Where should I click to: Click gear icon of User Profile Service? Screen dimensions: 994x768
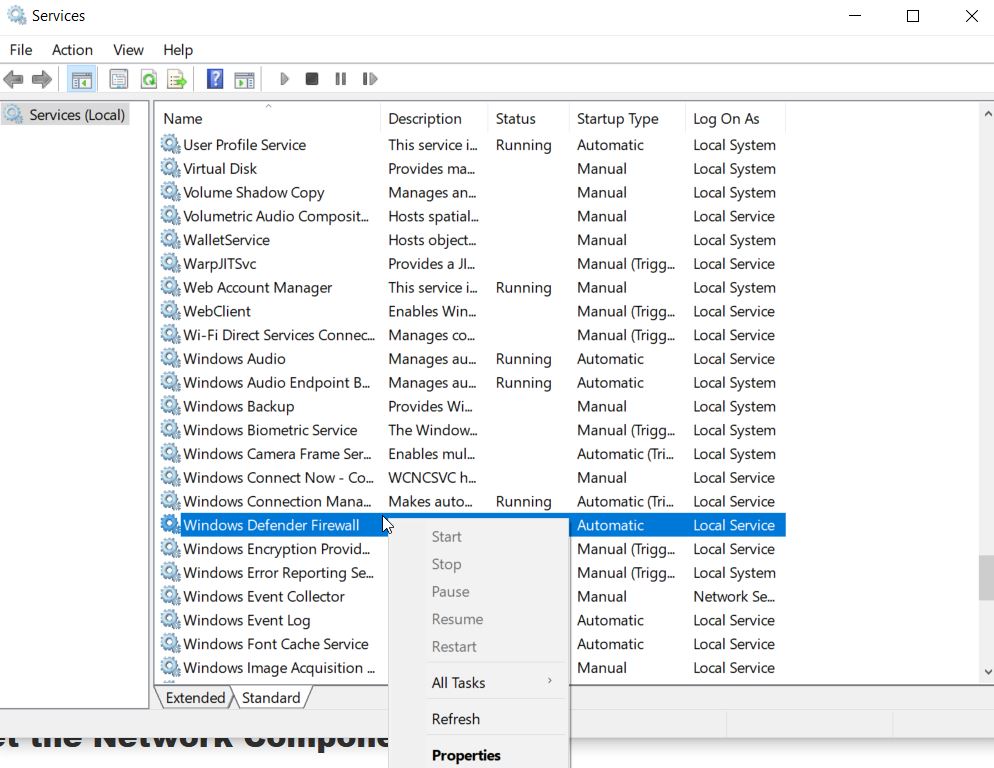tap(170, 145)
